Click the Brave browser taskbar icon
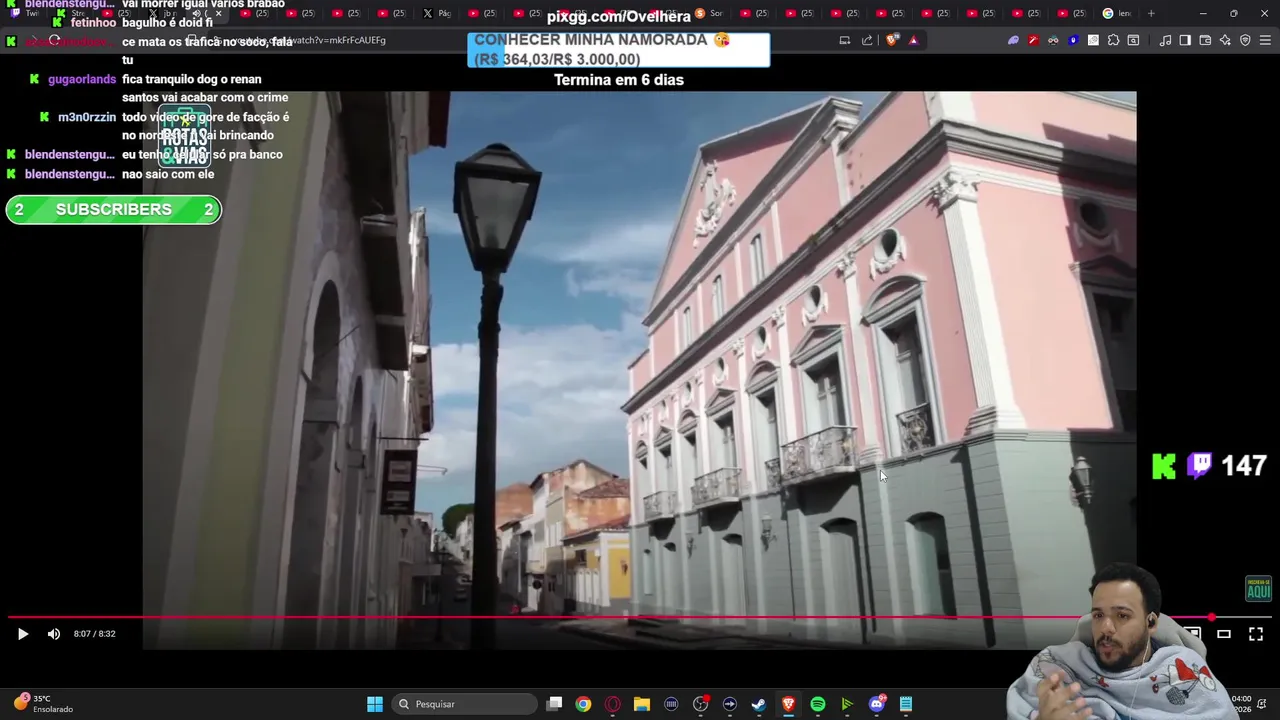1280x720 pixels. [x=788, y=704]
